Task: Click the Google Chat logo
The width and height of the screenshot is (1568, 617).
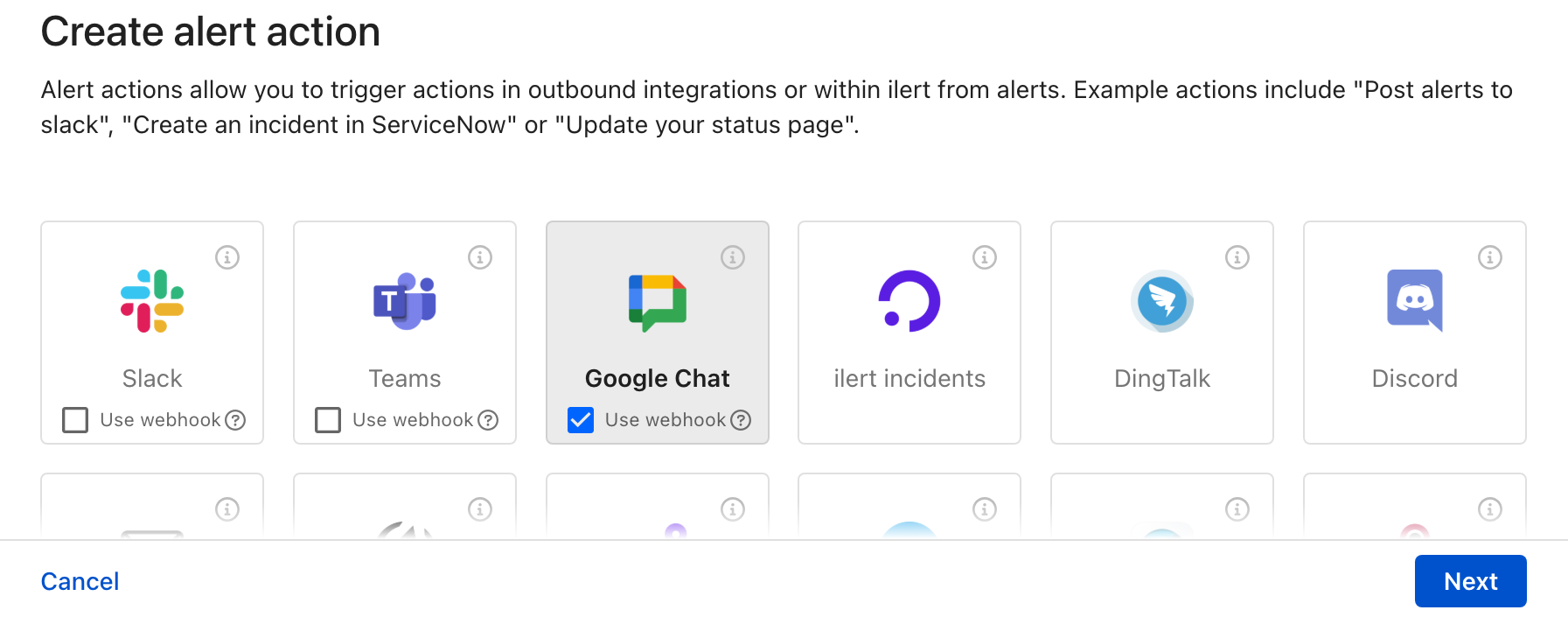Action: point(658,302)
